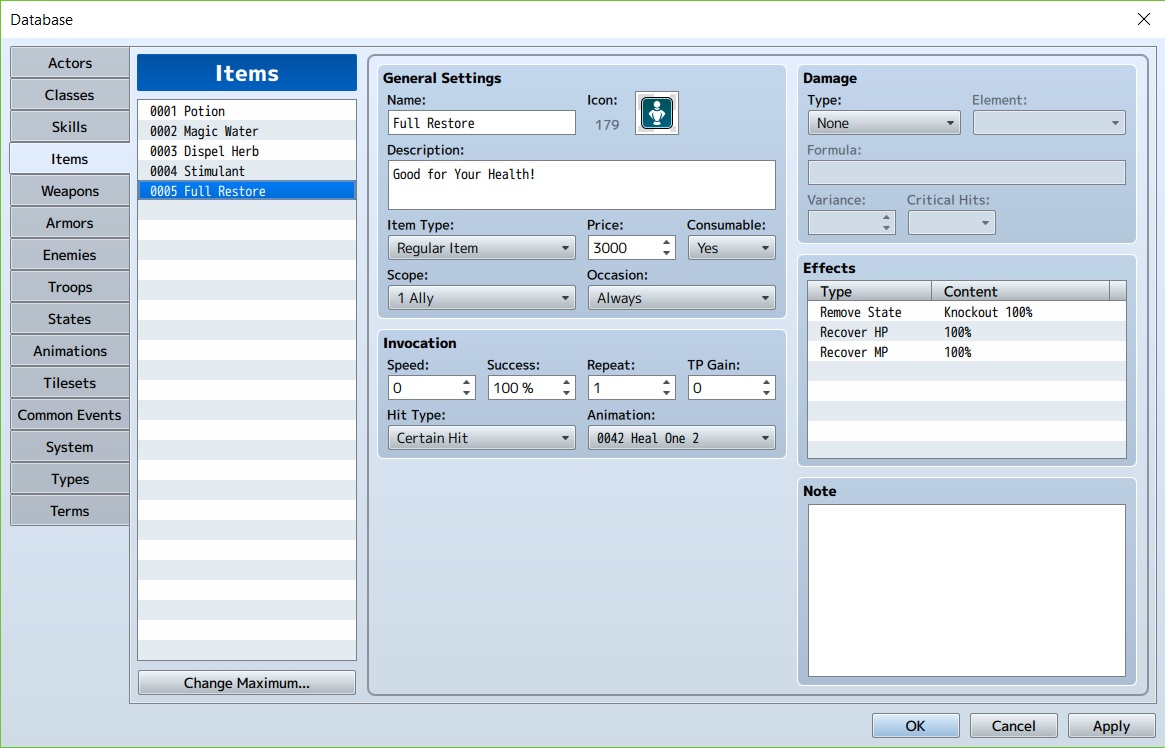Open the Item Type dropdown

point(481,248)
